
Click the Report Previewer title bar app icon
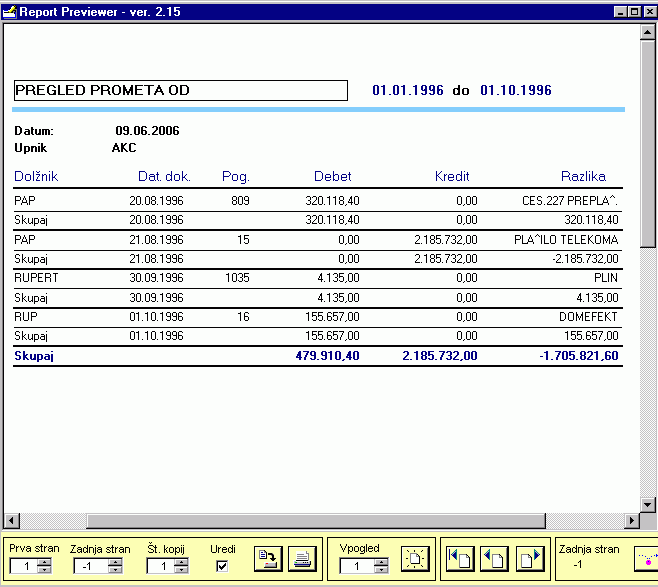point(9,11)
